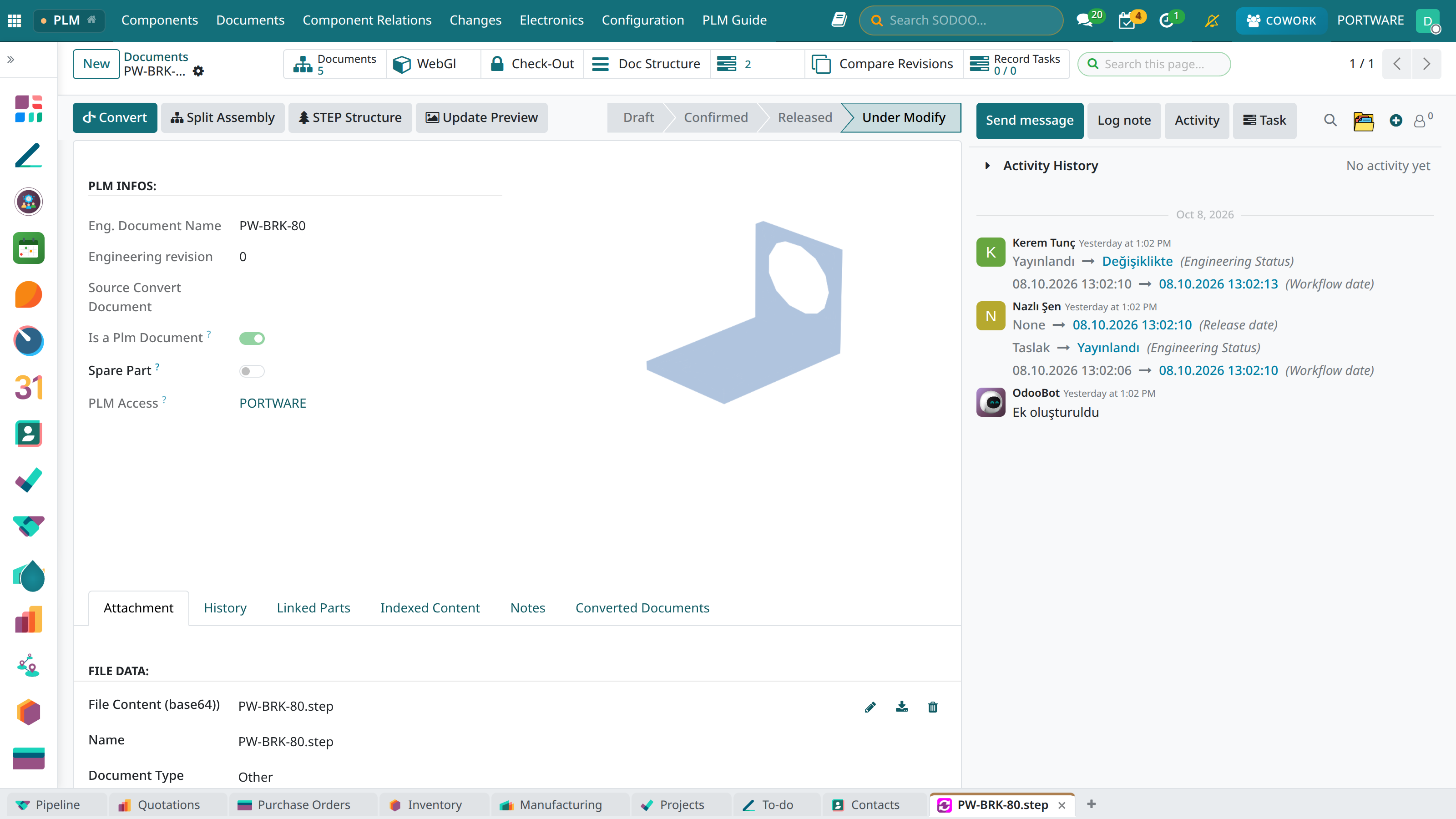Click the Search SODOO input field
This screenshot has height=819, width=1456.
click(x=961, y=20)
